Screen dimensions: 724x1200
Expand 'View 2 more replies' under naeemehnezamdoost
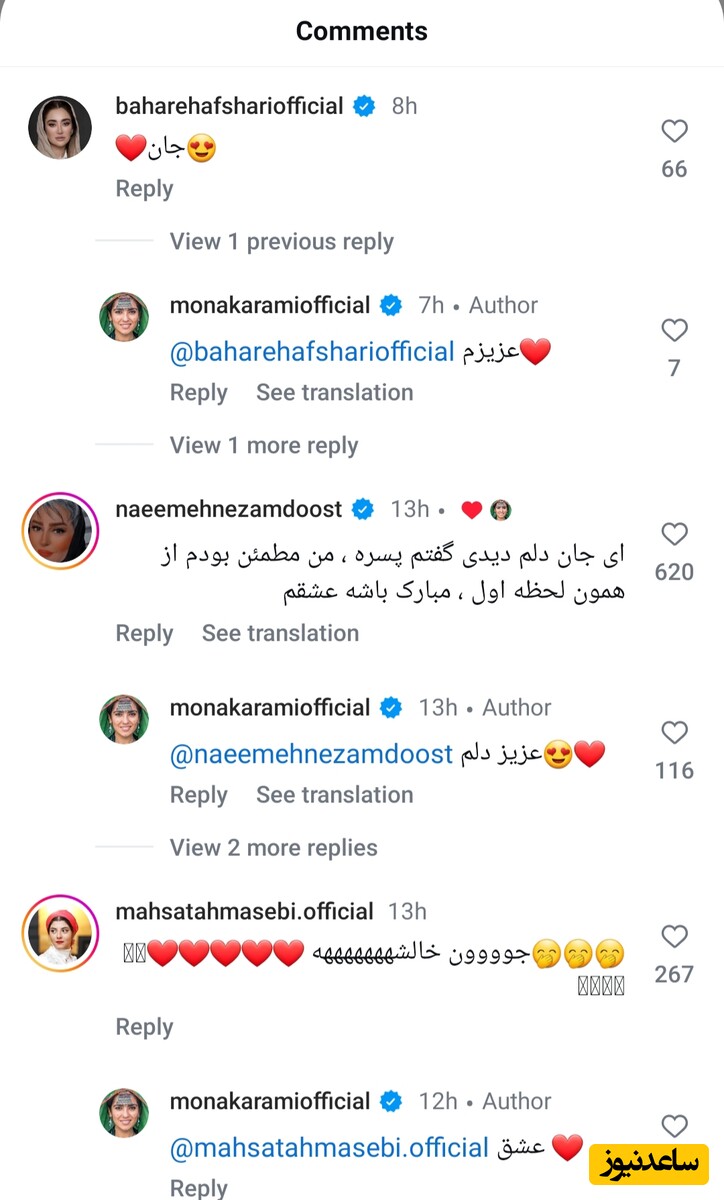click(x=273, y=848)
